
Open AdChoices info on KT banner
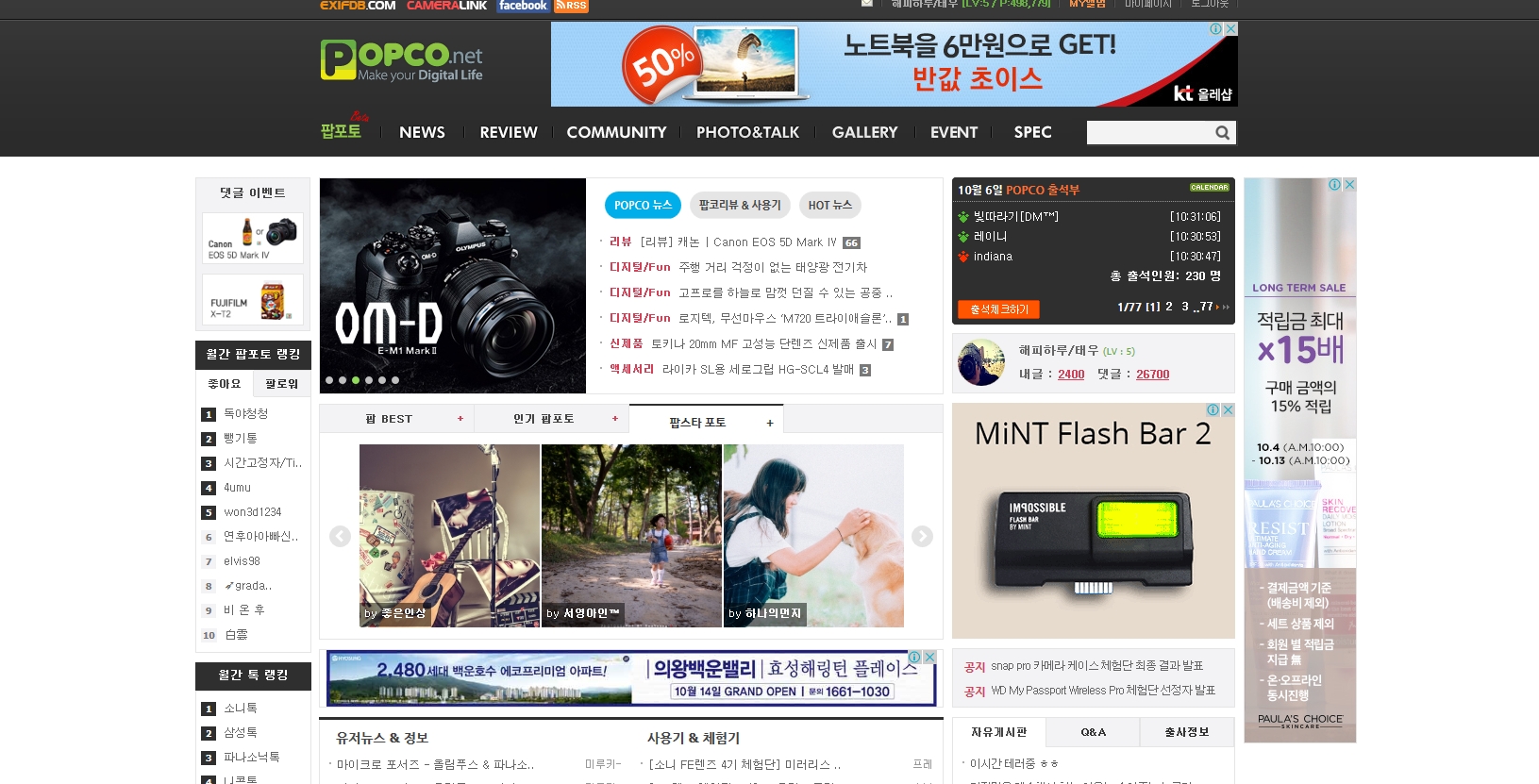tap(1216, 28)
